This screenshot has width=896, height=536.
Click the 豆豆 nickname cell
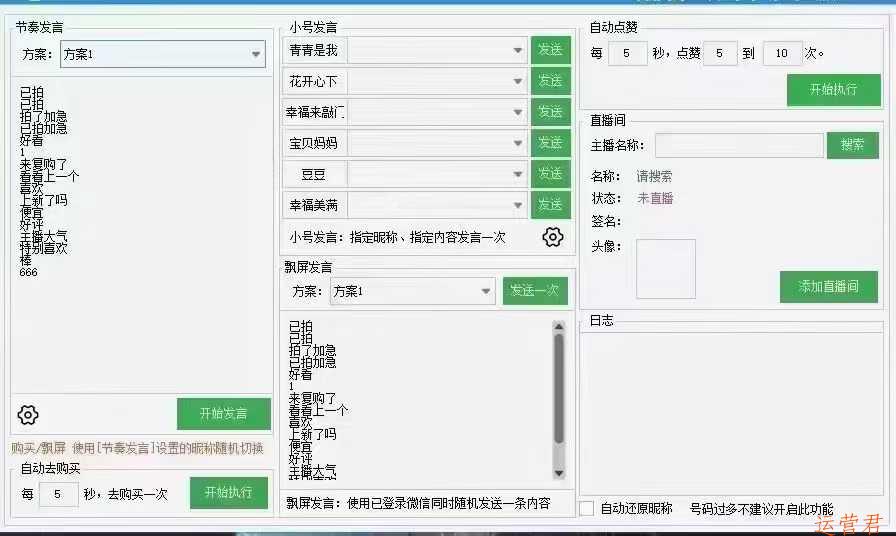(x=313, y=174)
